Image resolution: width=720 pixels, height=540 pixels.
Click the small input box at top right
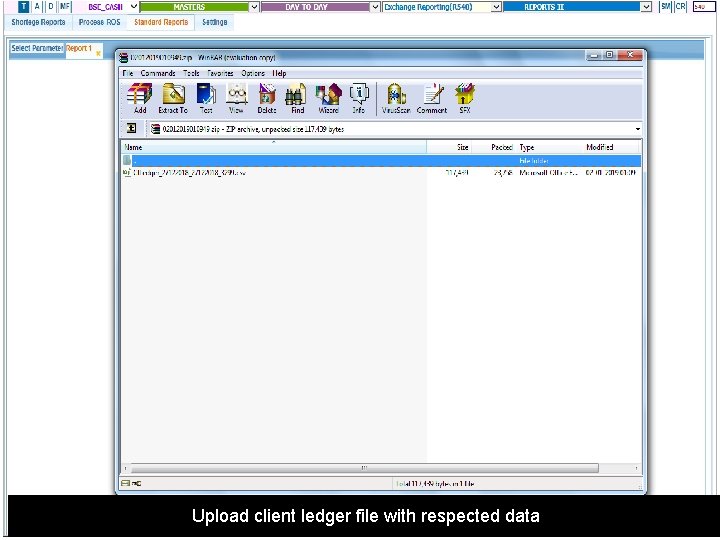pos(704,7)
